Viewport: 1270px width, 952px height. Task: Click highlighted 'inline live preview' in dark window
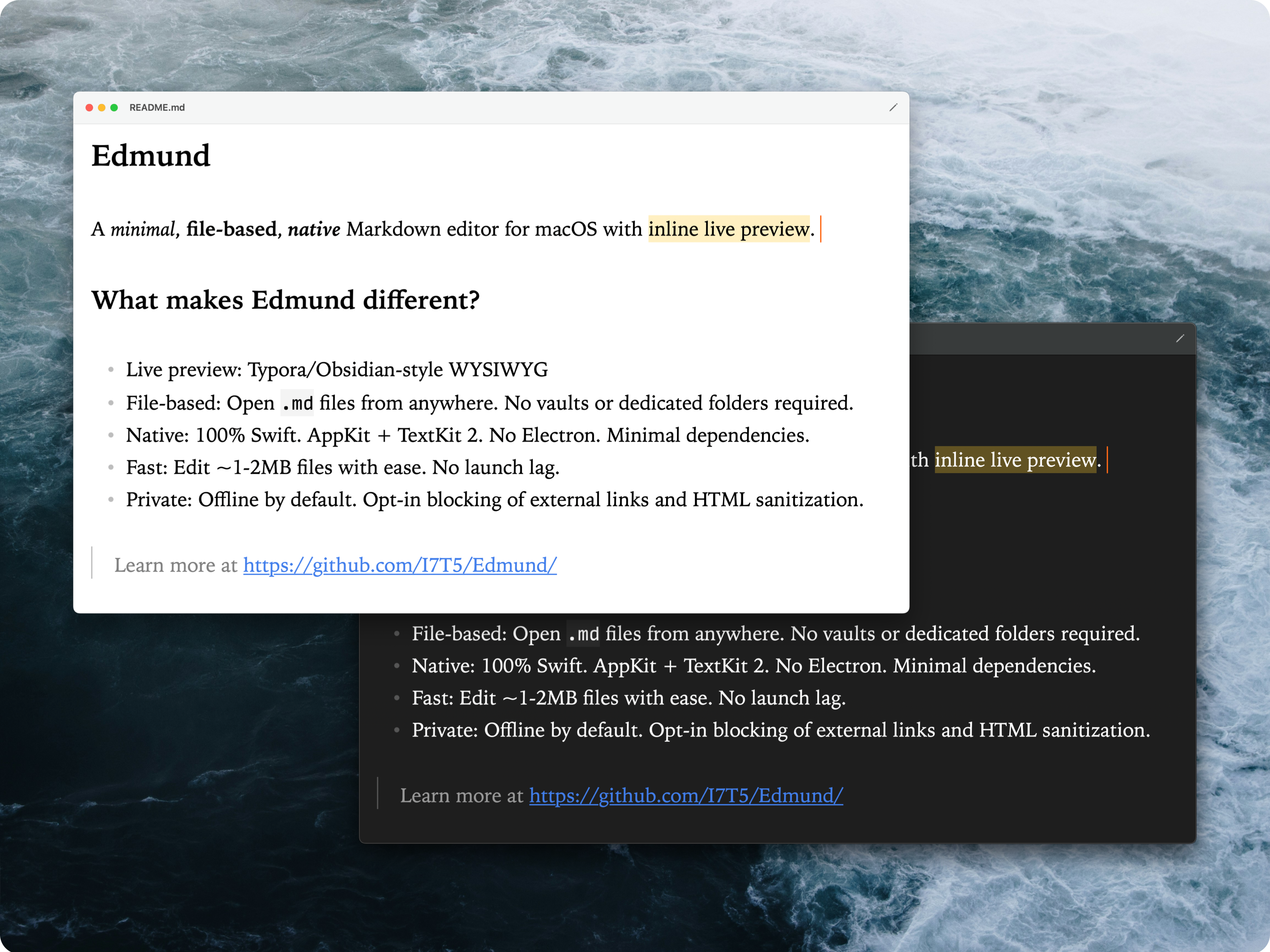click(x=1015, y=460)
